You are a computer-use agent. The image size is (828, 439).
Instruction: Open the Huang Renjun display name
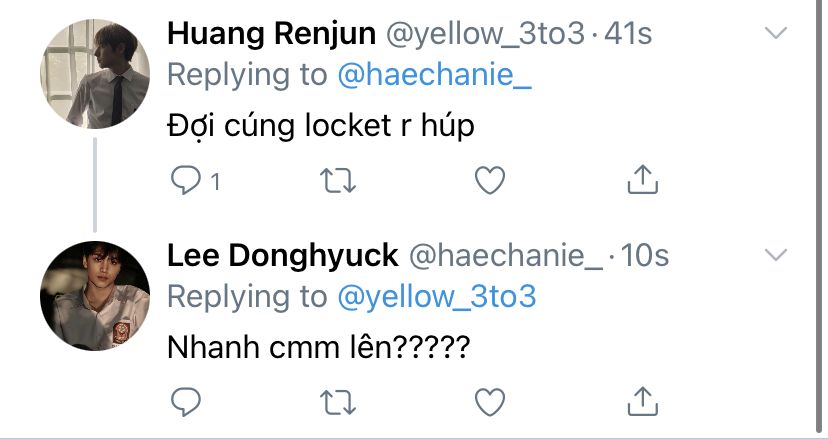270,34
